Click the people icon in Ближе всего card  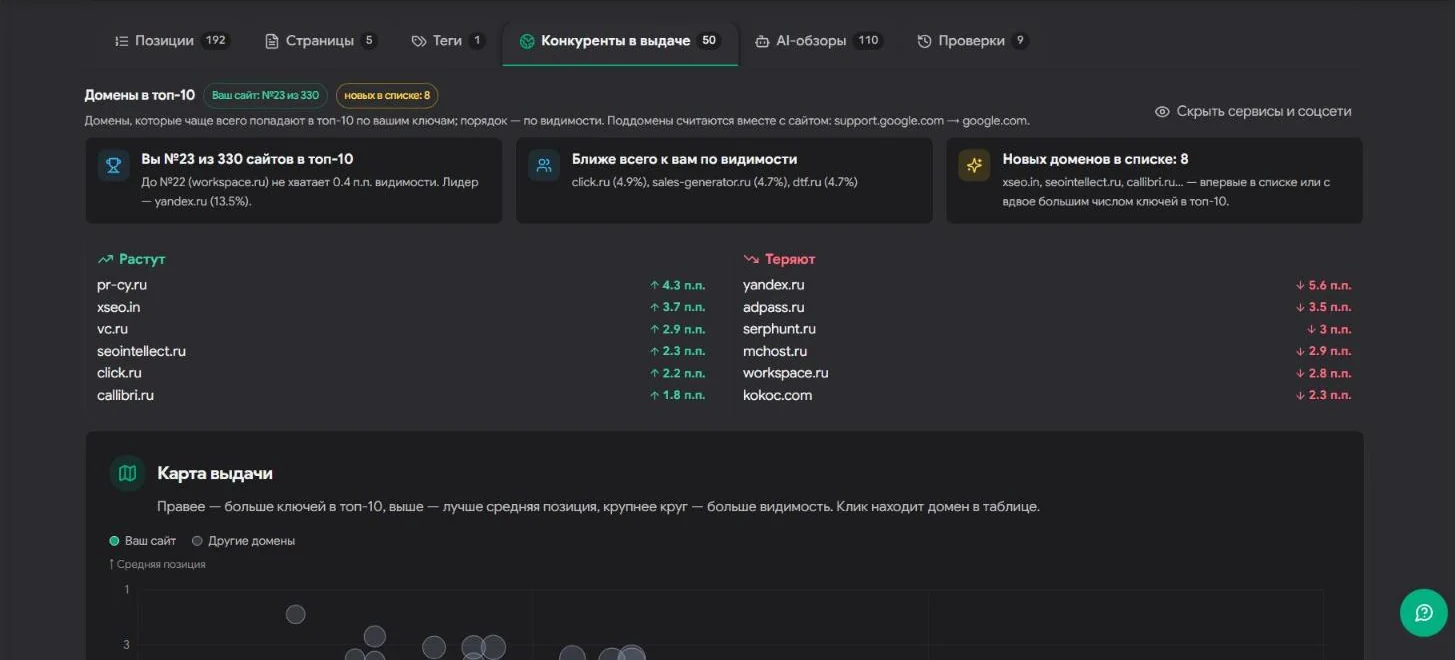[544, 165]
